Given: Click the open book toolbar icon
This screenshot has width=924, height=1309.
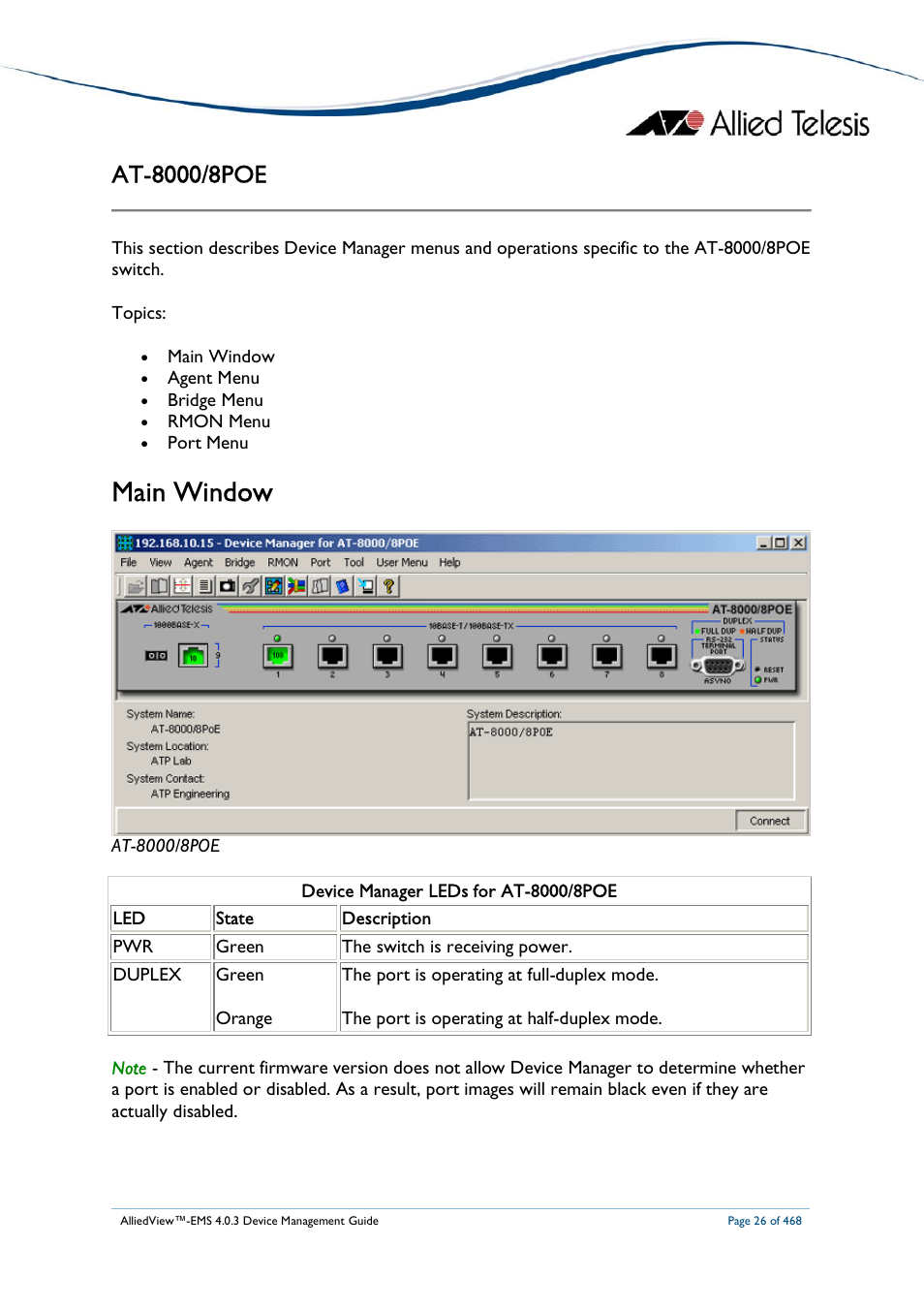Looking at the screenshot, I should (159, 586).
